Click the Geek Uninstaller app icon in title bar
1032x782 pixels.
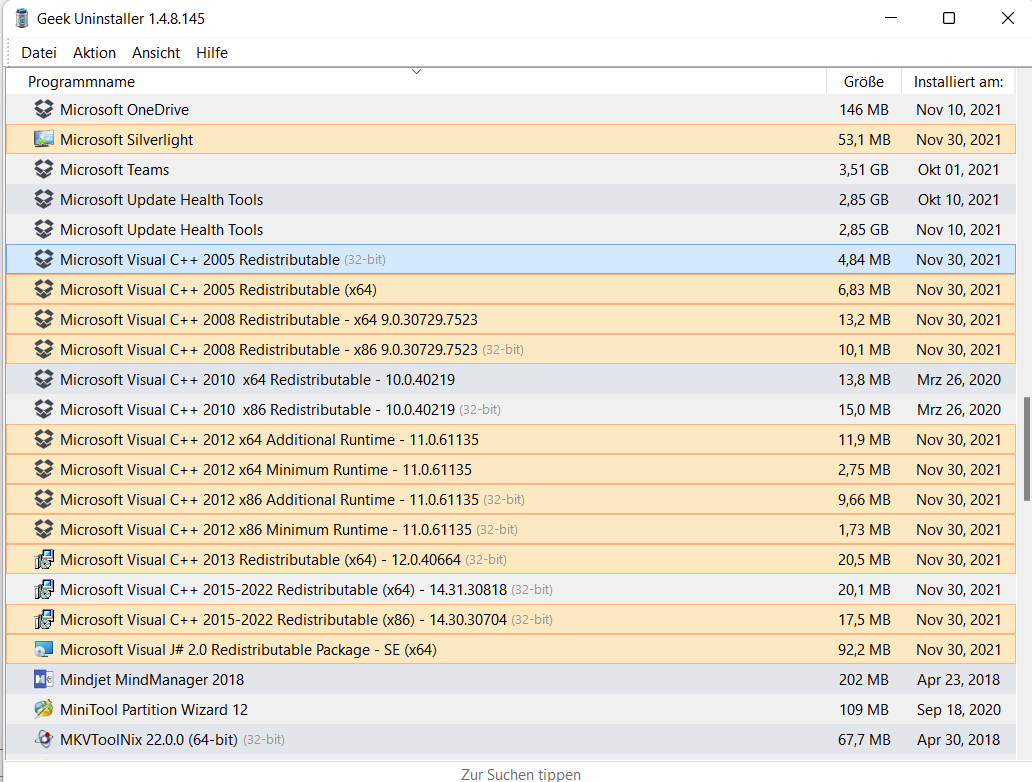pos(22,18)
